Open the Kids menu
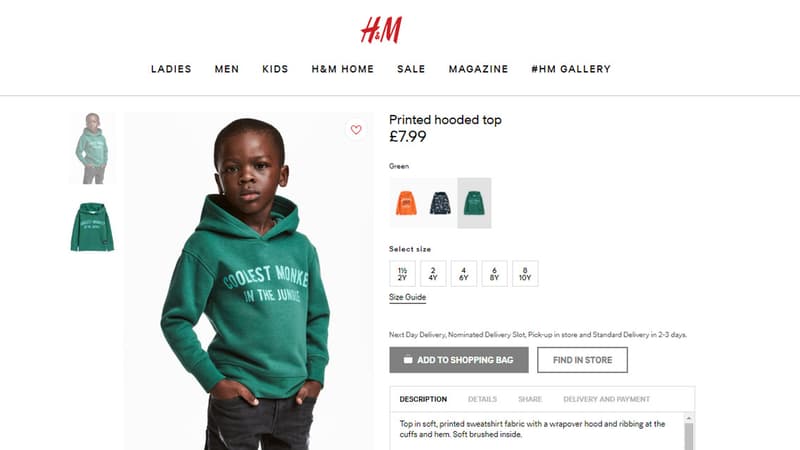Screen dimensions: 800x450 275,69
